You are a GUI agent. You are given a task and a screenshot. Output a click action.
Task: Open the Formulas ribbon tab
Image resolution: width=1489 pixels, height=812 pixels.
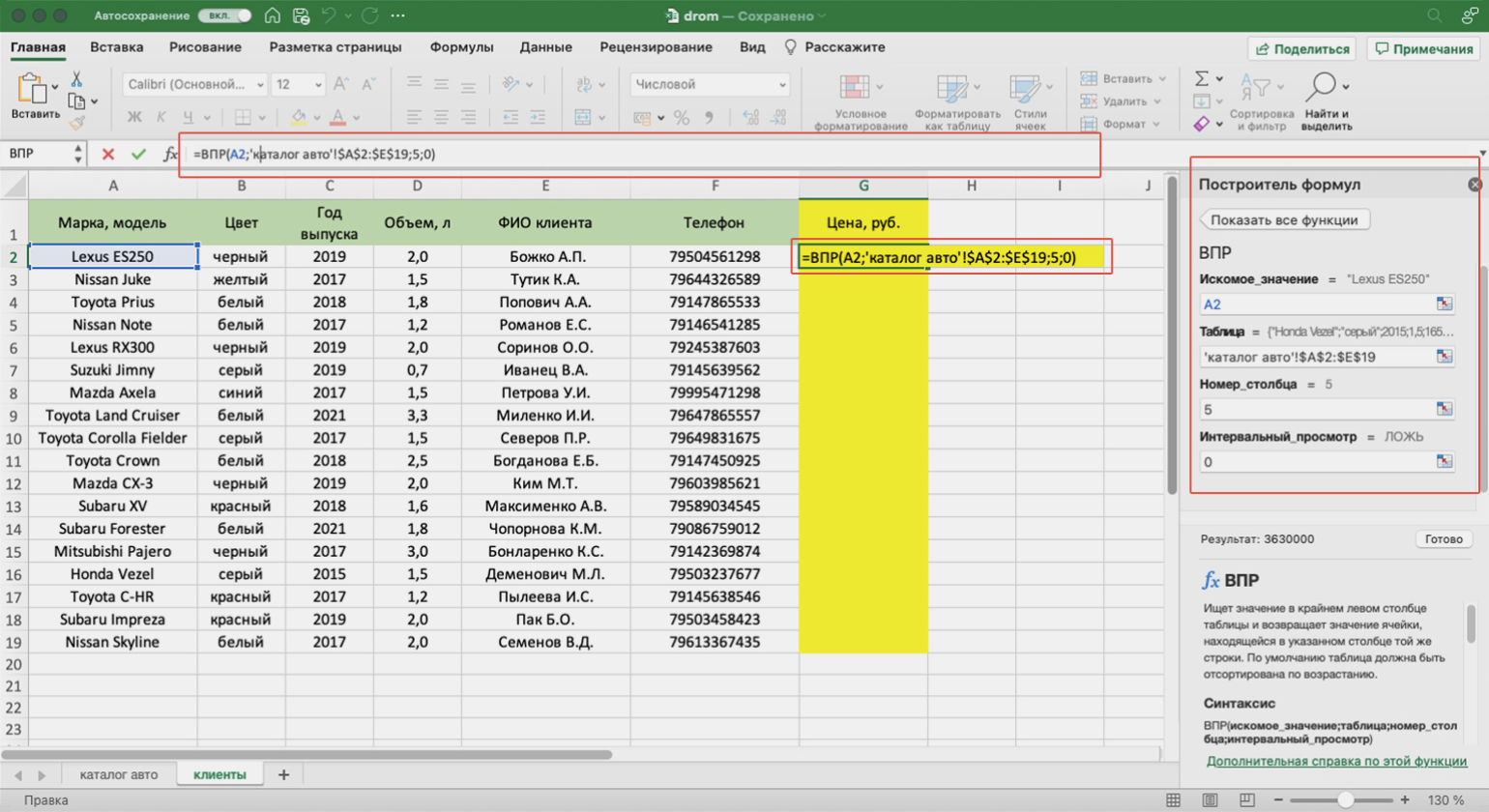click(x=461, y=46)
